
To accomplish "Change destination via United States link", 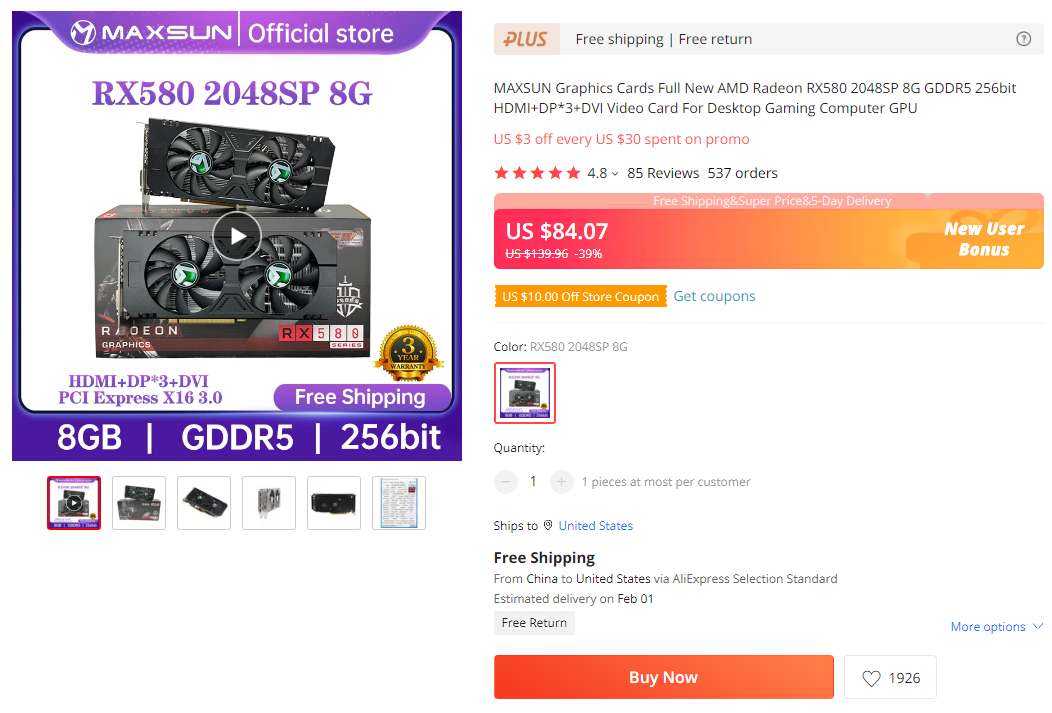I will (x=596, y=526).
